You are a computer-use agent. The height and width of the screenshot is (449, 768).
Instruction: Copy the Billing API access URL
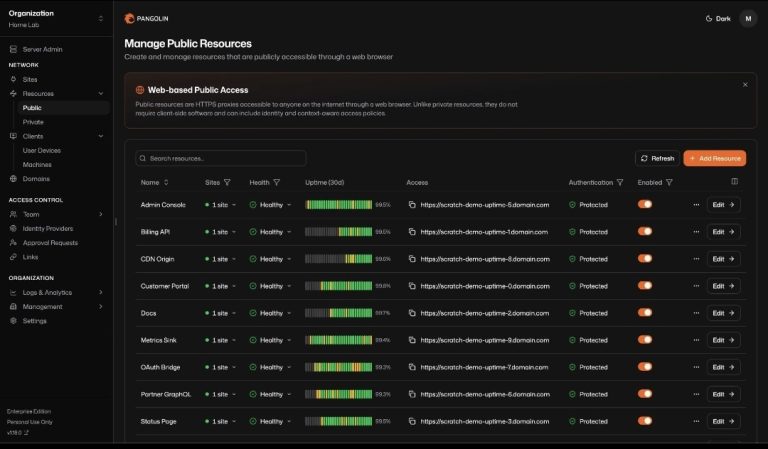tap(412, 232)
